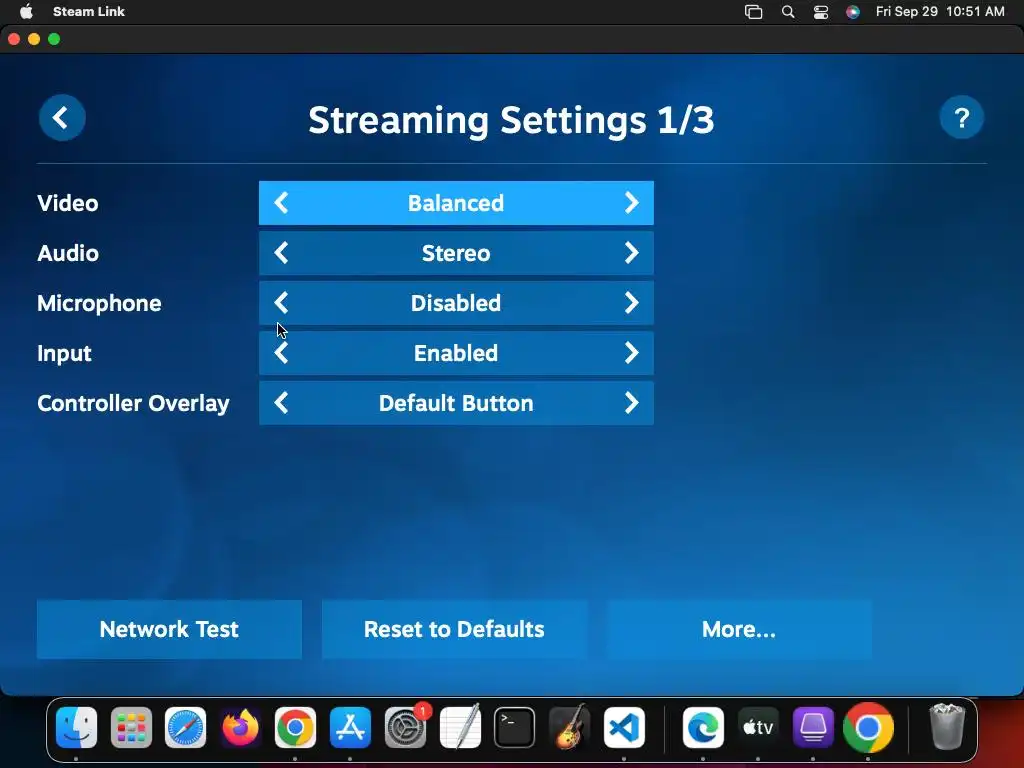This screenshot has height=768, width=1024.
Task: Run the Network Test
Action: [x=169, y=629]
